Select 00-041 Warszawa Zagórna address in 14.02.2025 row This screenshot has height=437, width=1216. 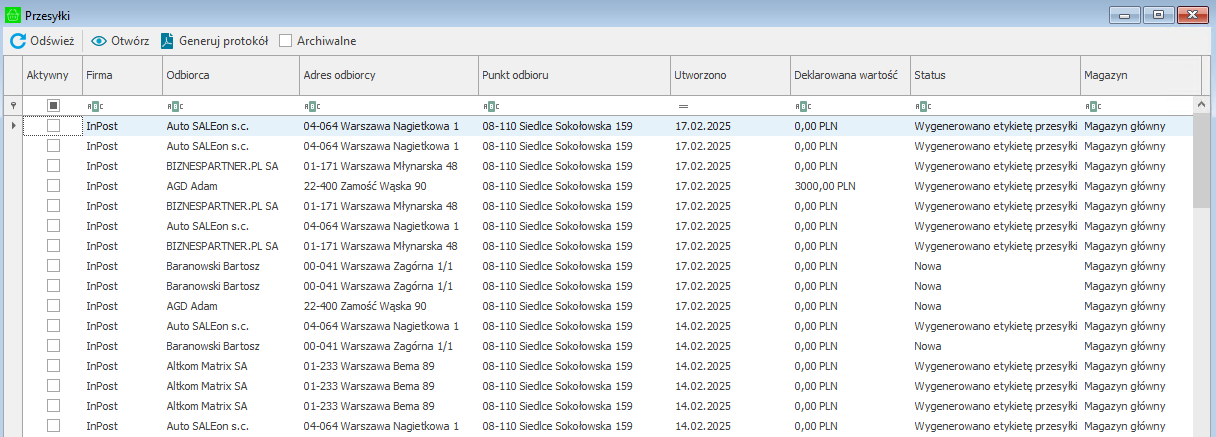(389, 345)
